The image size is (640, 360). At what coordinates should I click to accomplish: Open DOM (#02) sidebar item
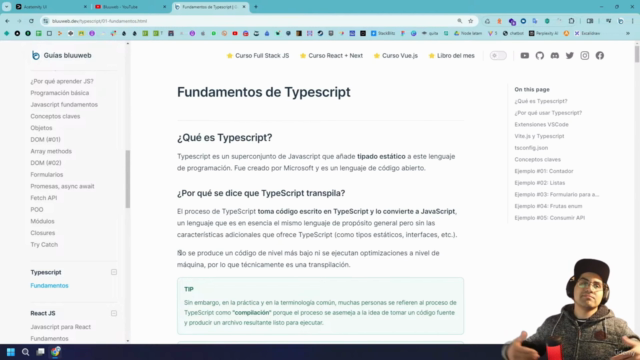pyautogui.click(x=46, y=163)
